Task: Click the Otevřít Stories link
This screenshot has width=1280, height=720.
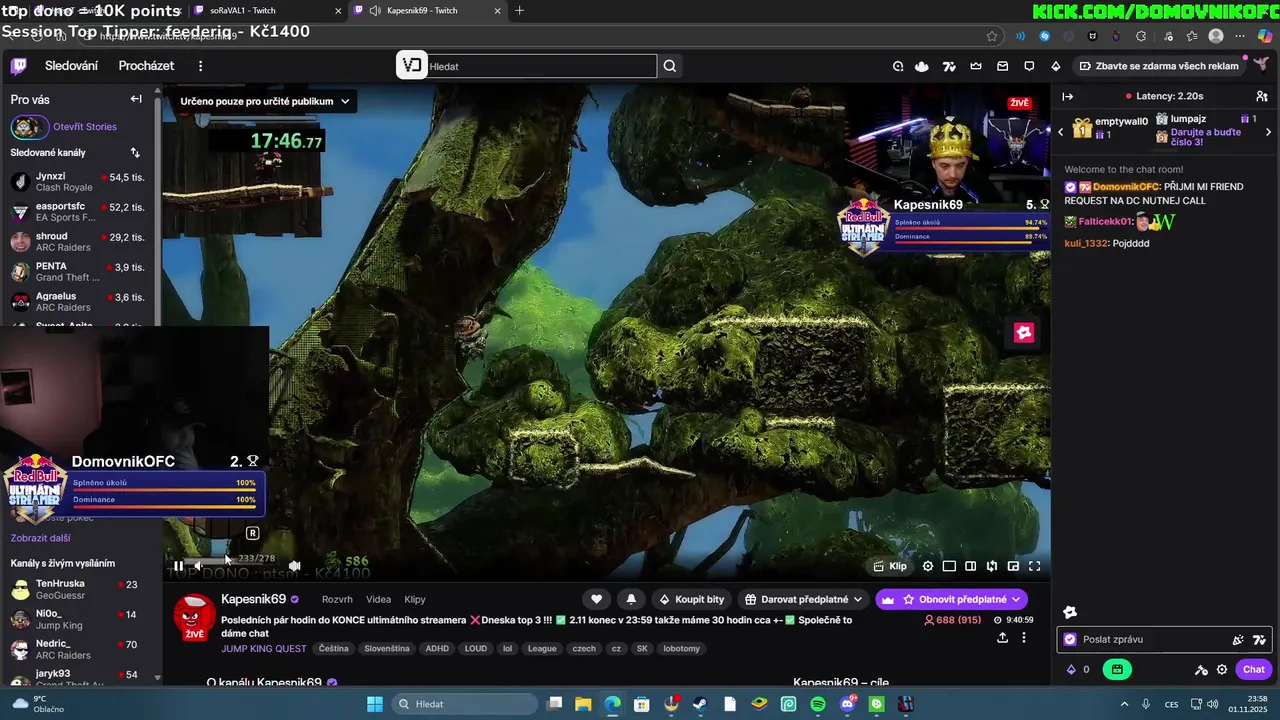Action: pos(85,127)
